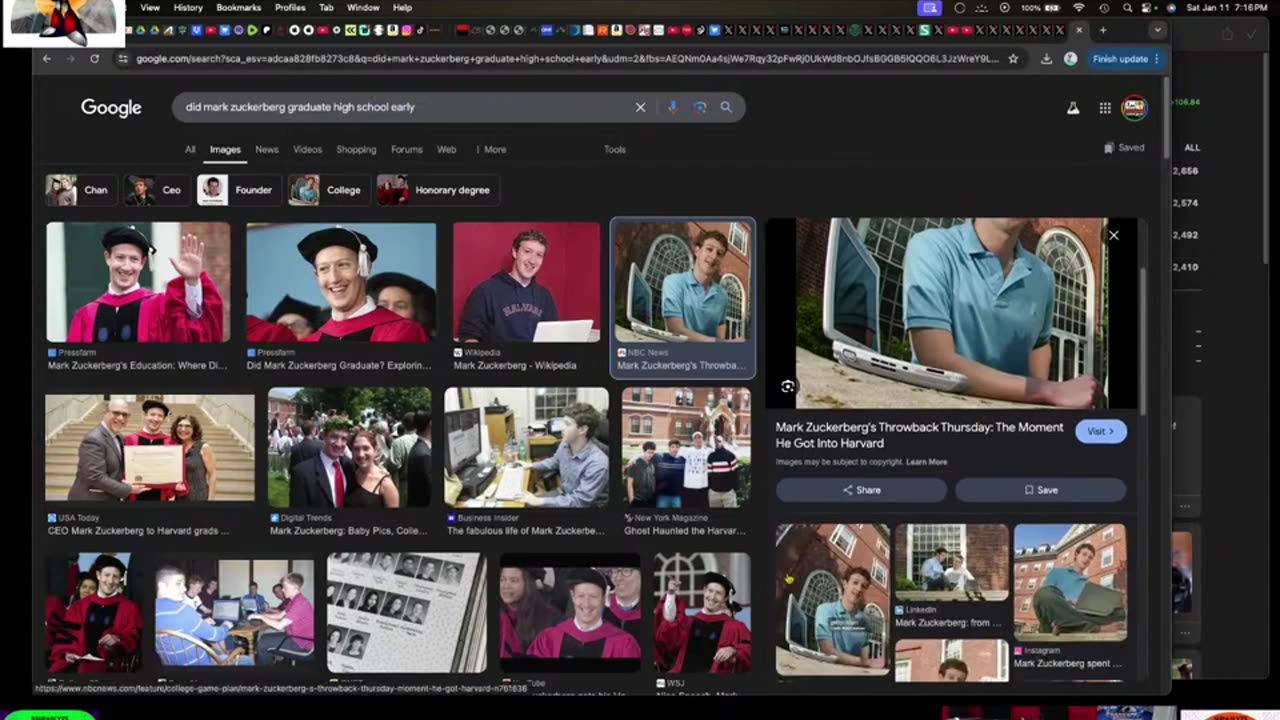Open the Tools filter options
The image size is (1280, 720).
(x=615, y=149)
